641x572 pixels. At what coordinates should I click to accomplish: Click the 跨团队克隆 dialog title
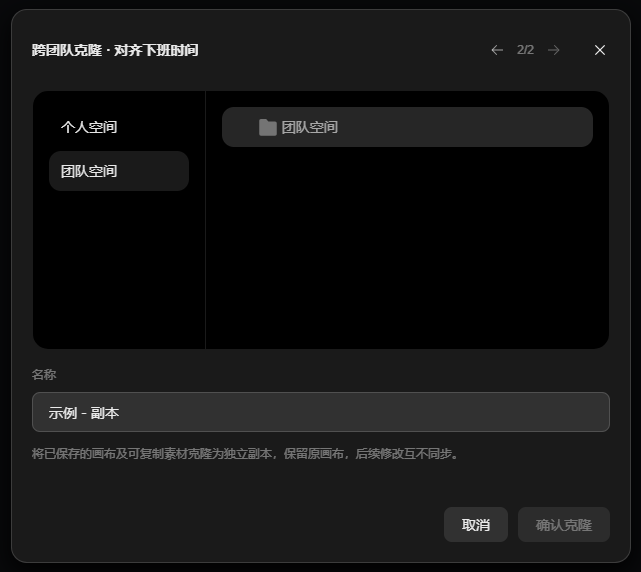115,50
